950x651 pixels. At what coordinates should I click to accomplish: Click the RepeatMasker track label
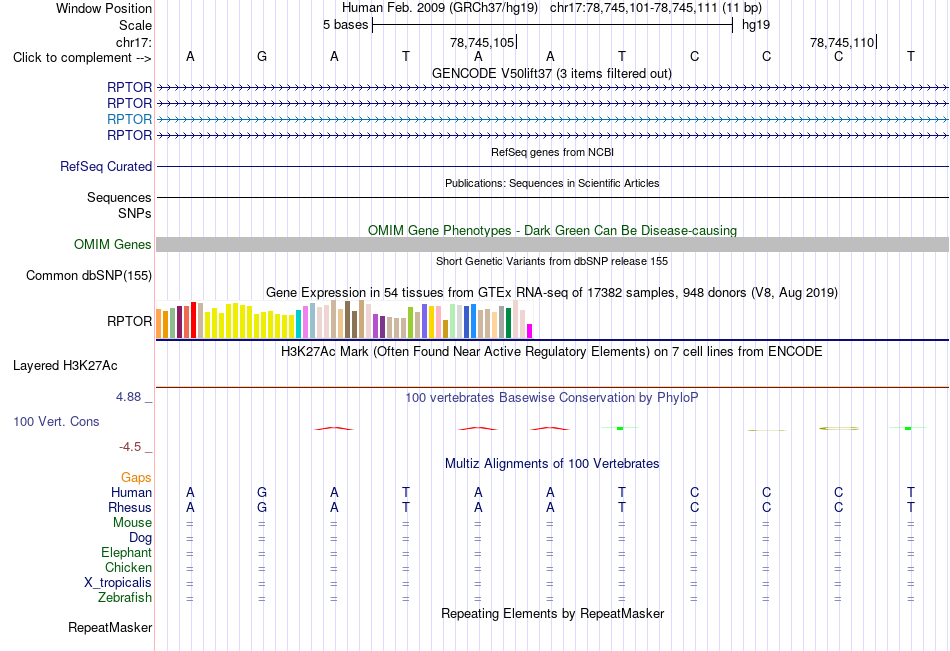point(110,627)
